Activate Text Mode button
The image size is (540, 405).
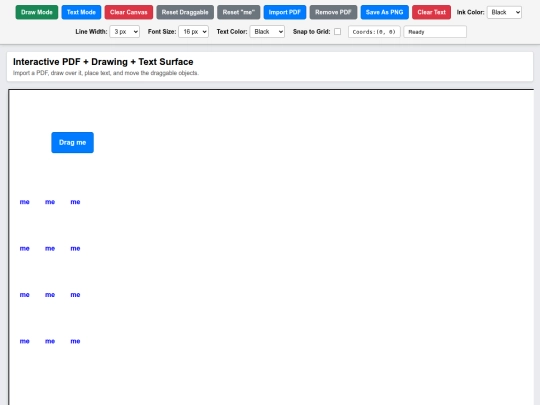81,12
